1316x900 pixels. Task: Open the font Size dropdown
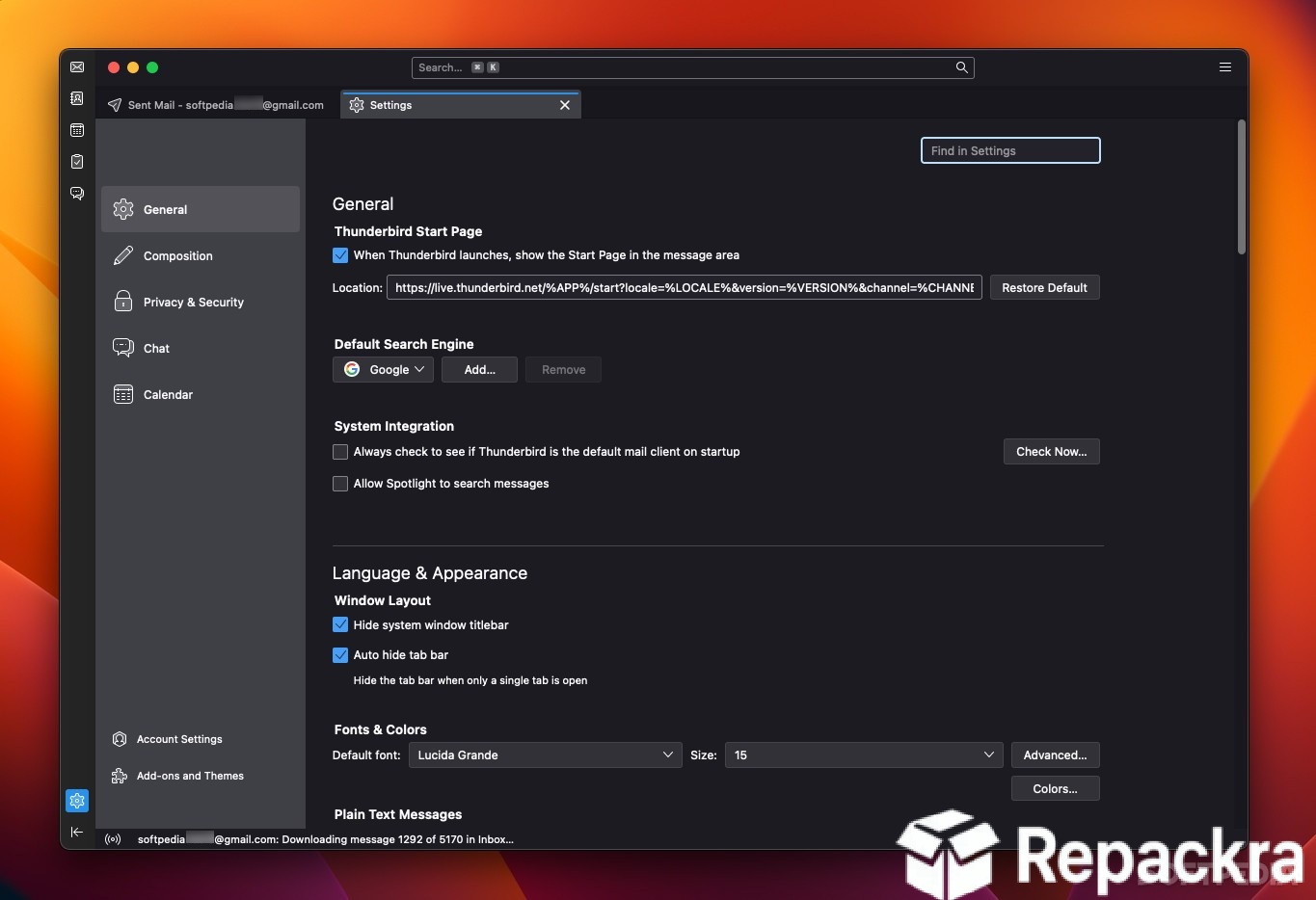(x=864, y=755)
